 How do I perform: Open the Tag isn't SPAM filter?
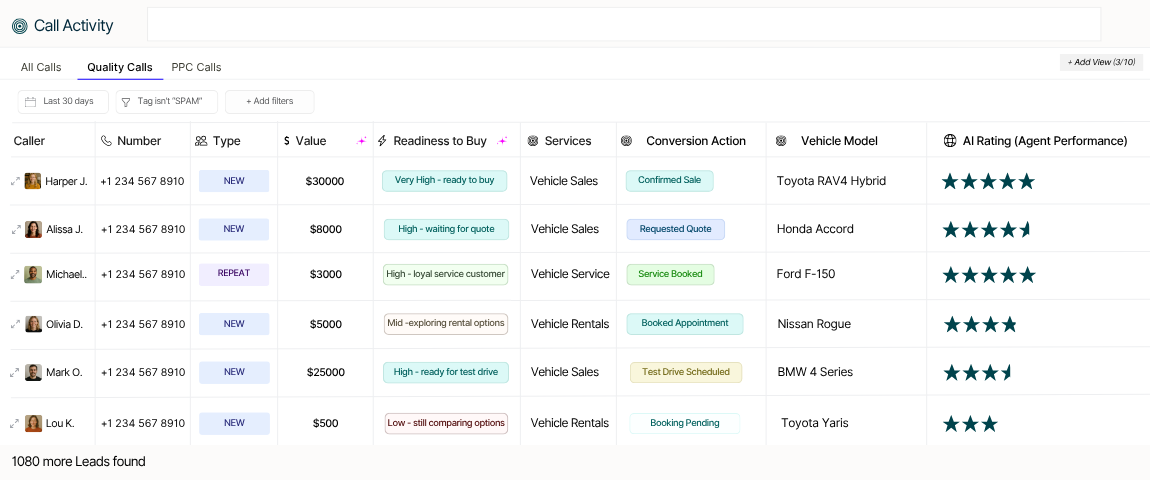click(166, 101)
